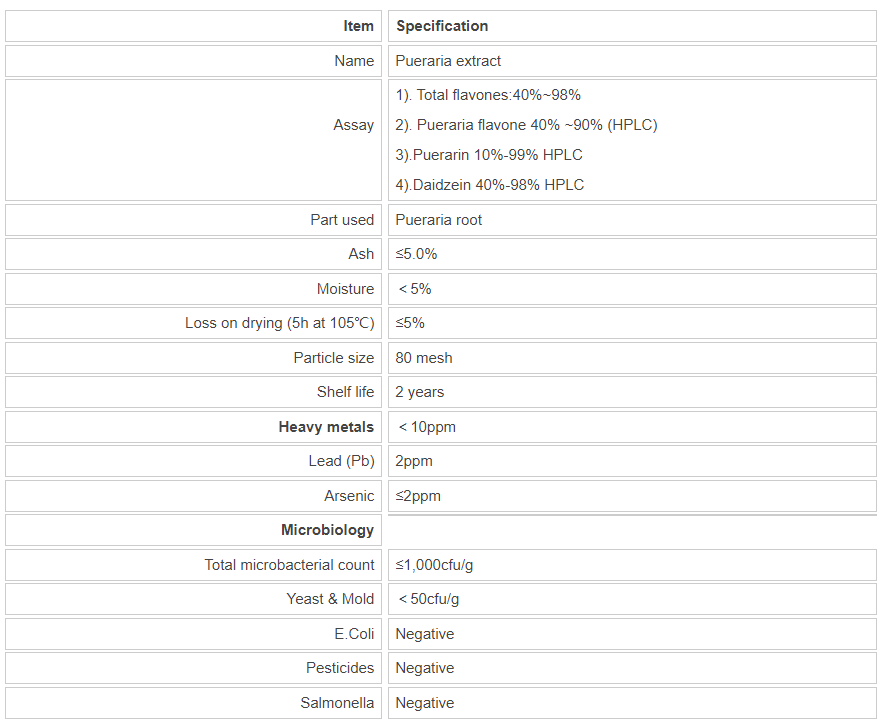Click the "Pueraria root" cell
This screenshot has height=725, width=885.
[x=438, y=220]
